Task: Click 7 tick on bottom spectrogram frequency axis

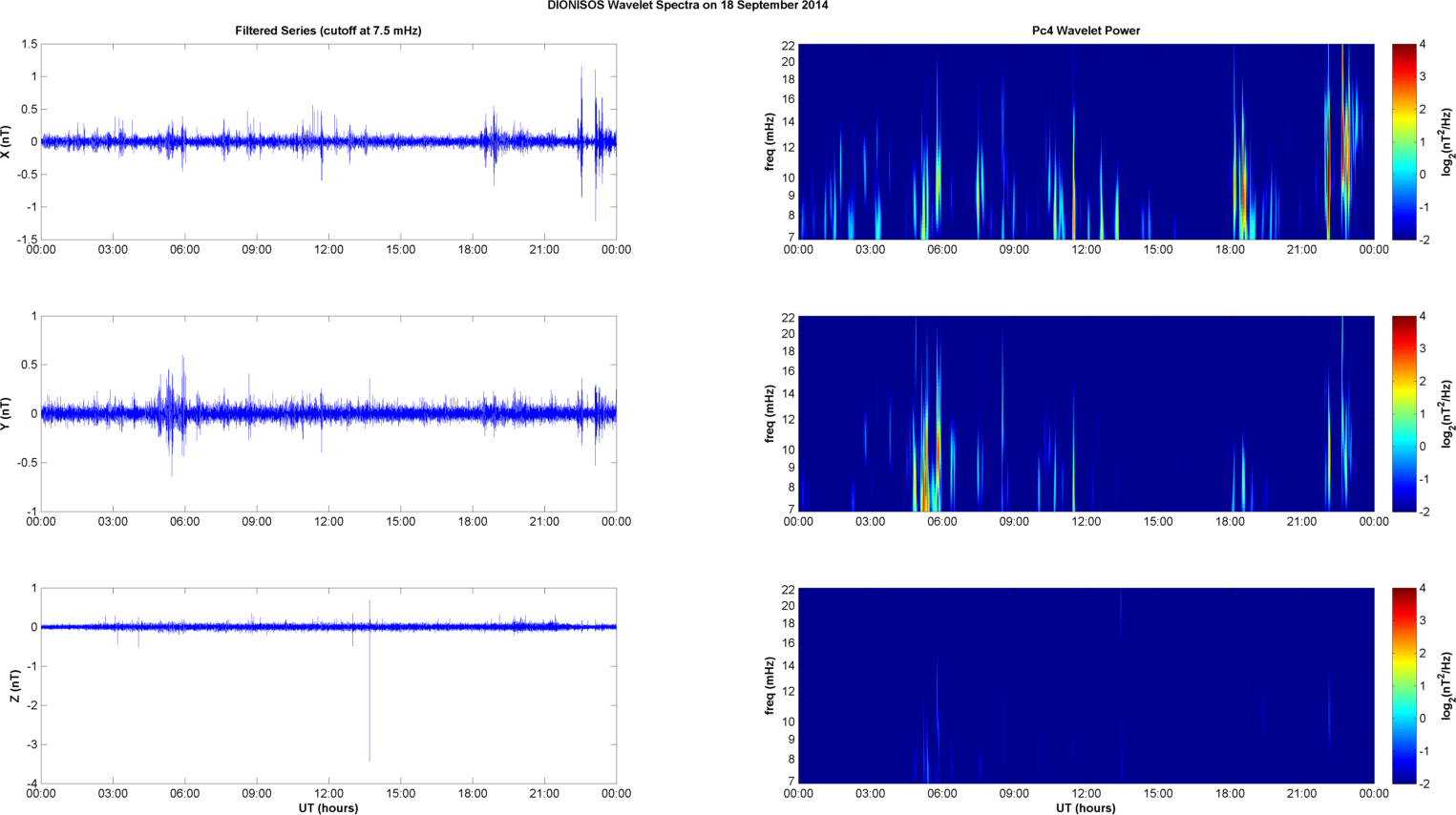Action: click(791, 781)
